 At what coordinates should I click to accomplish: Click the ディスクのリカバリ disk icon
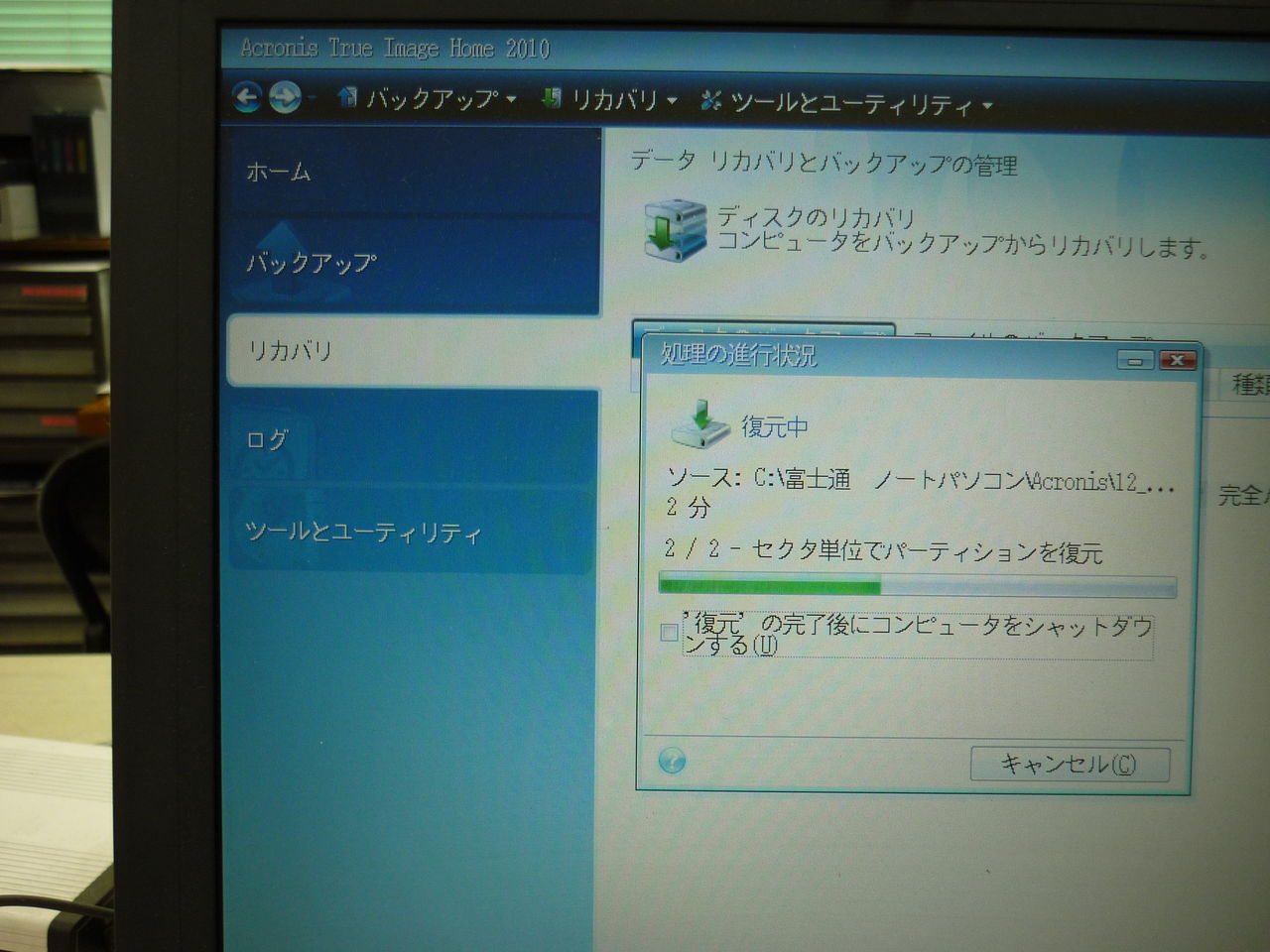[x=675, y=229]
